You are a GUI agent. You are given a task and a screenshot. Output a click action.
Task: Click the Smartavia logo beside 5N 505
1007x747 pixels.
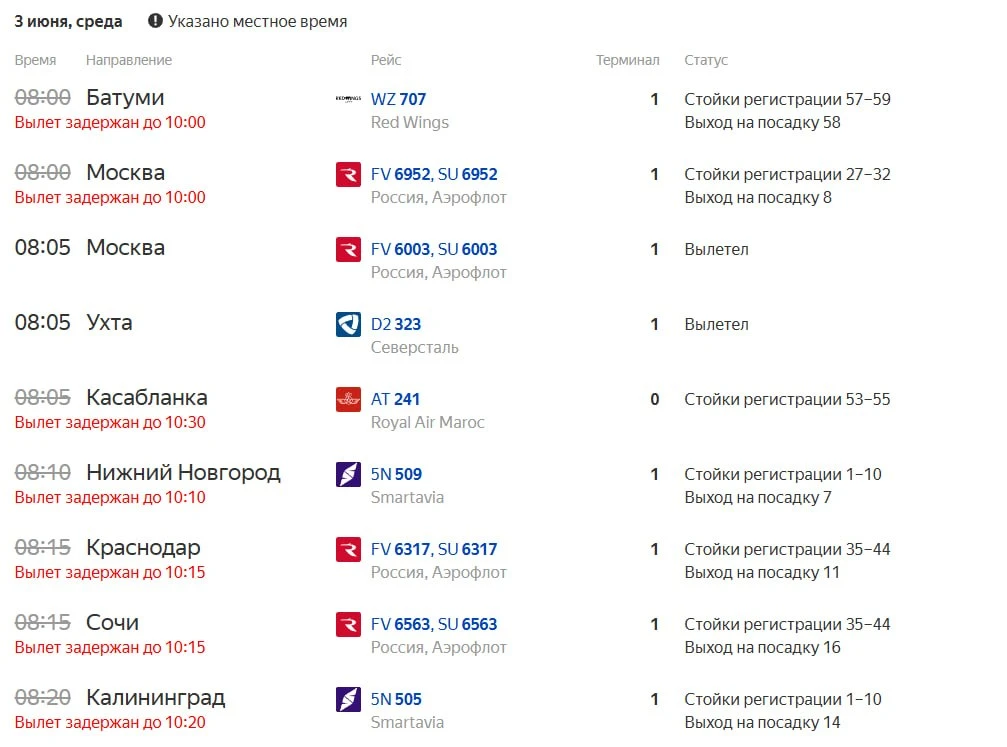348,699
